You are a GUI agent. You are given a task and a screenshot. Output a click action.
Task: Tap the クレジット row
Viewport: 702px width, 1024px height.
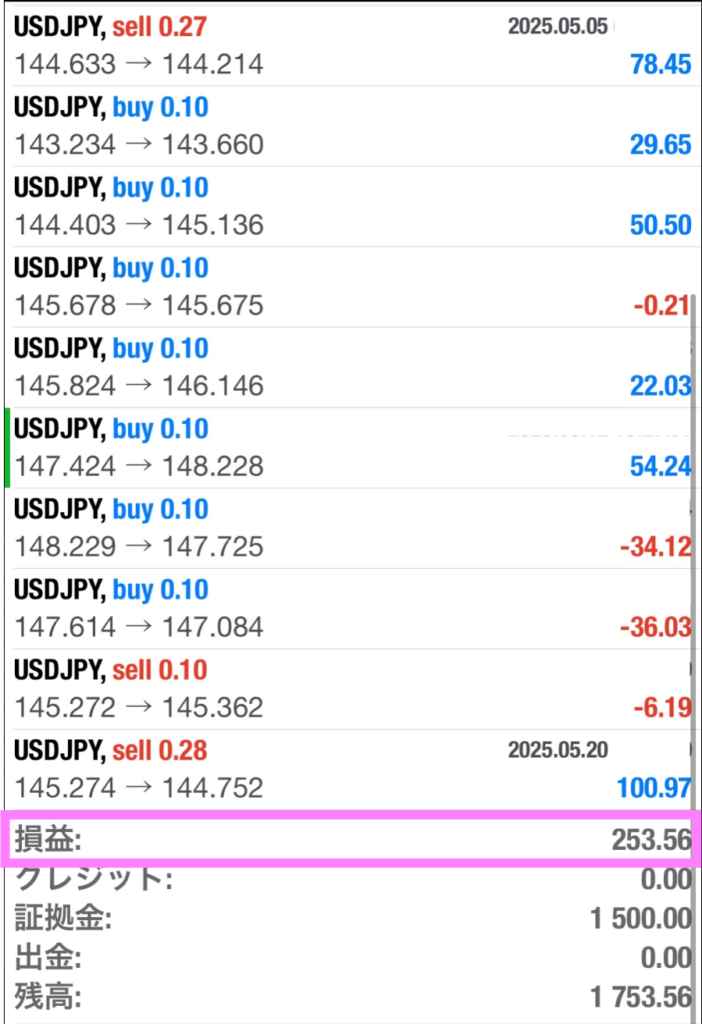tap(351, 879)
